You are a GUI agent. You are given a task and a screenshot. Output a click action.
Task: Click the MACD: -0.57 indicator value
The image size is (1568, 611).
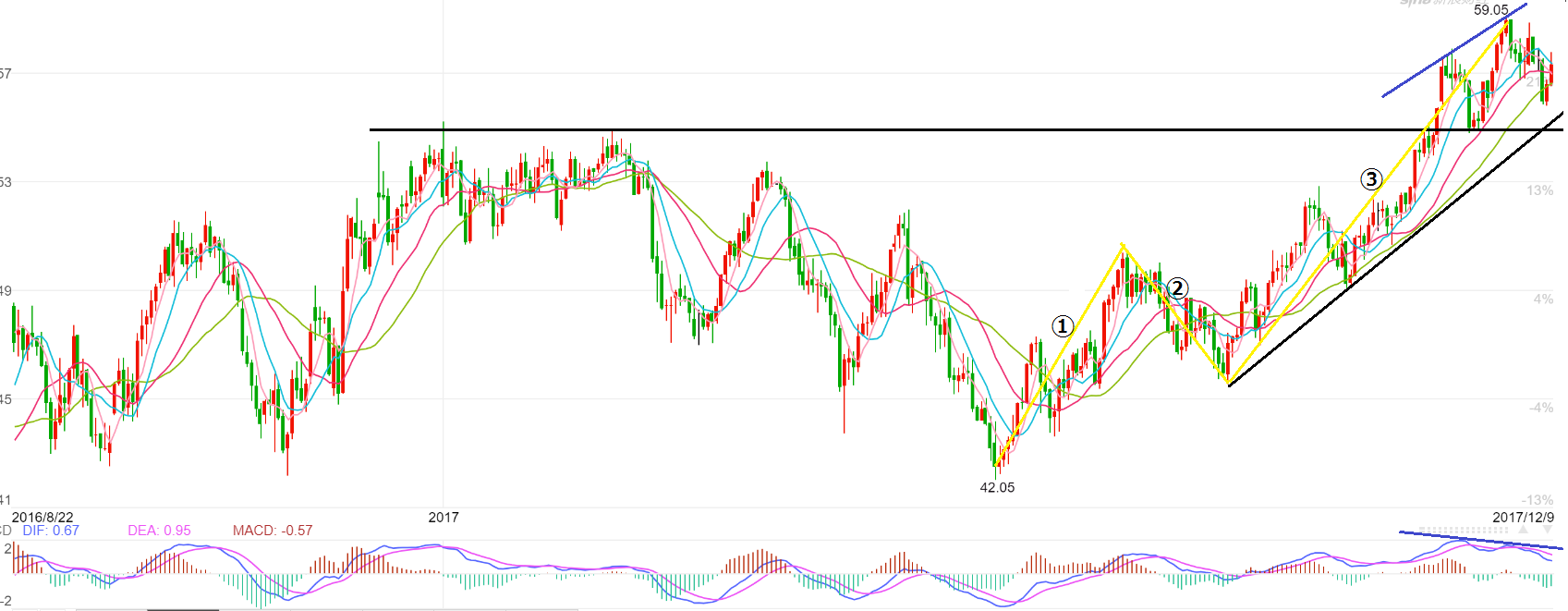(273, 531)
